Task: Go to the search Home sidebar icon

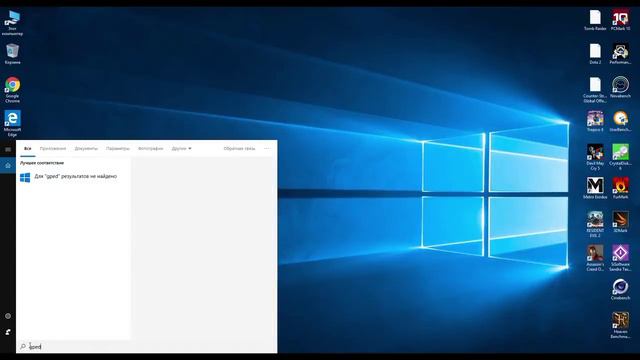Action: tap(8, 165)
